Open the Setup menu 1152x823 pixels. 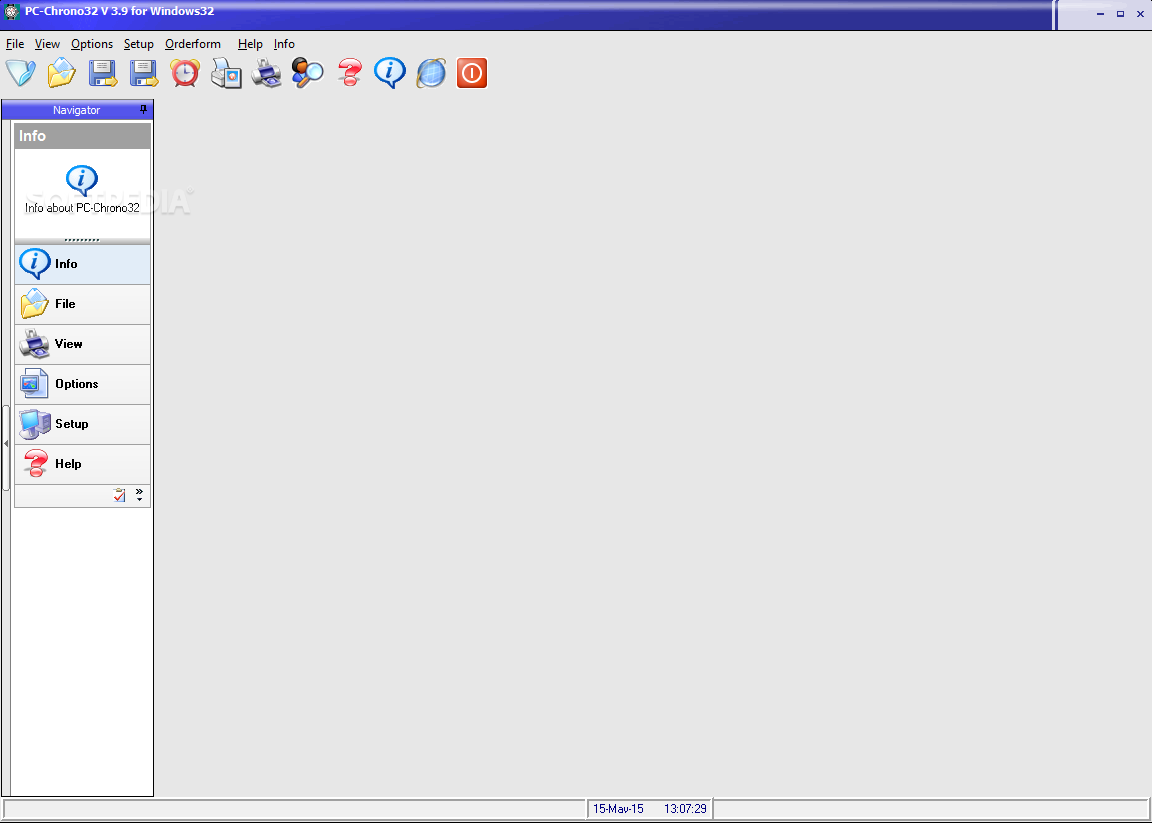pyautogui.click(x=138, y=44)
